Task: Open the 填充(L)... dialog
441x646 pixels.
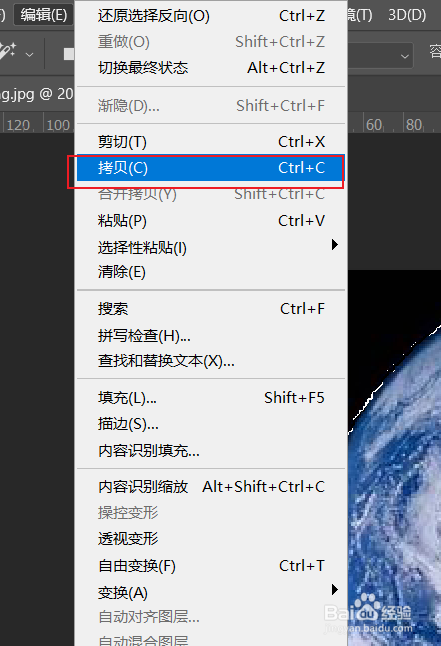Action: point(211,398)
